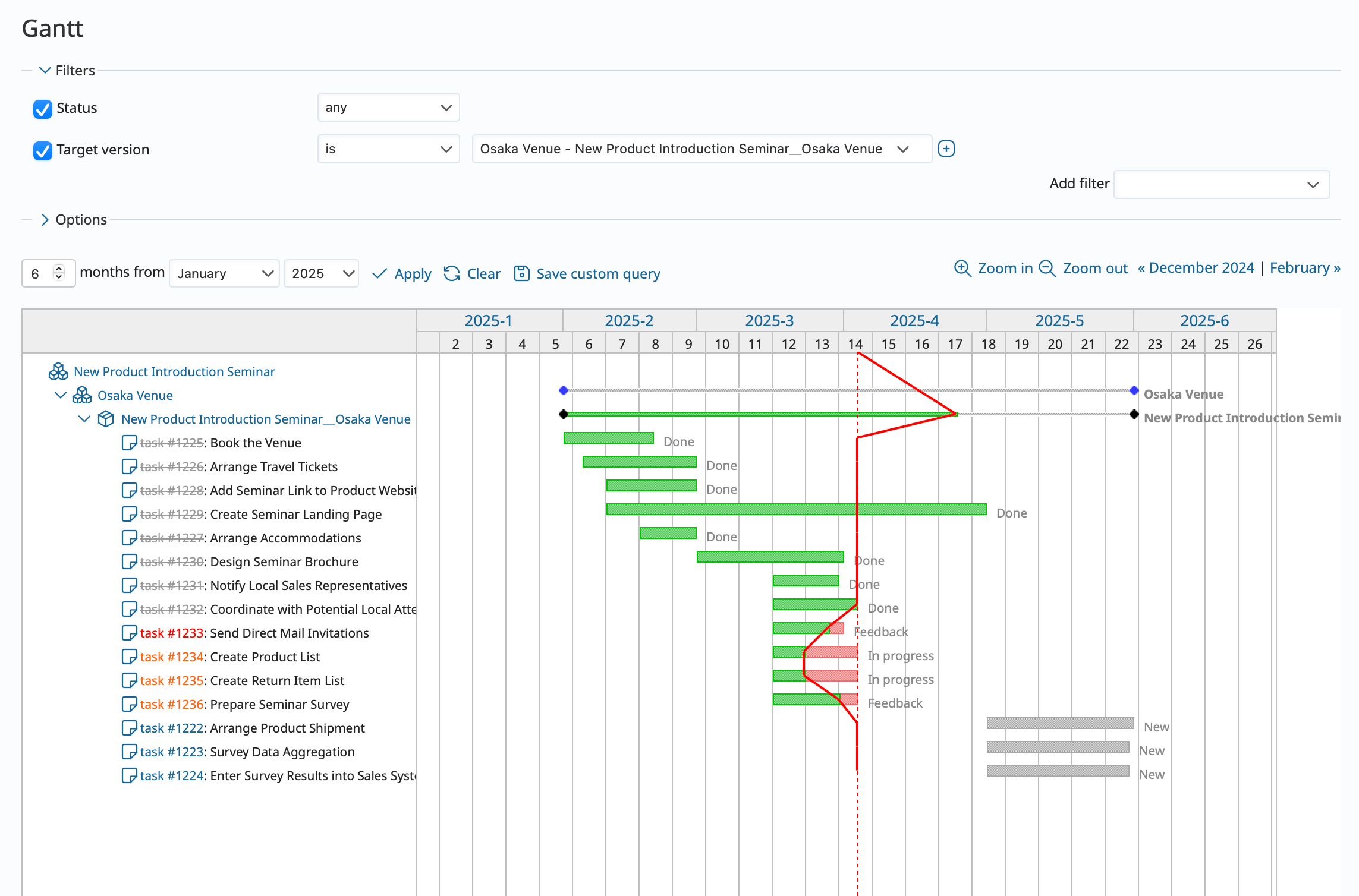Click the save disk icon for Save custom query
Image resolution: width=1359 pixels, height=896 pixels.
pos(521,273)
